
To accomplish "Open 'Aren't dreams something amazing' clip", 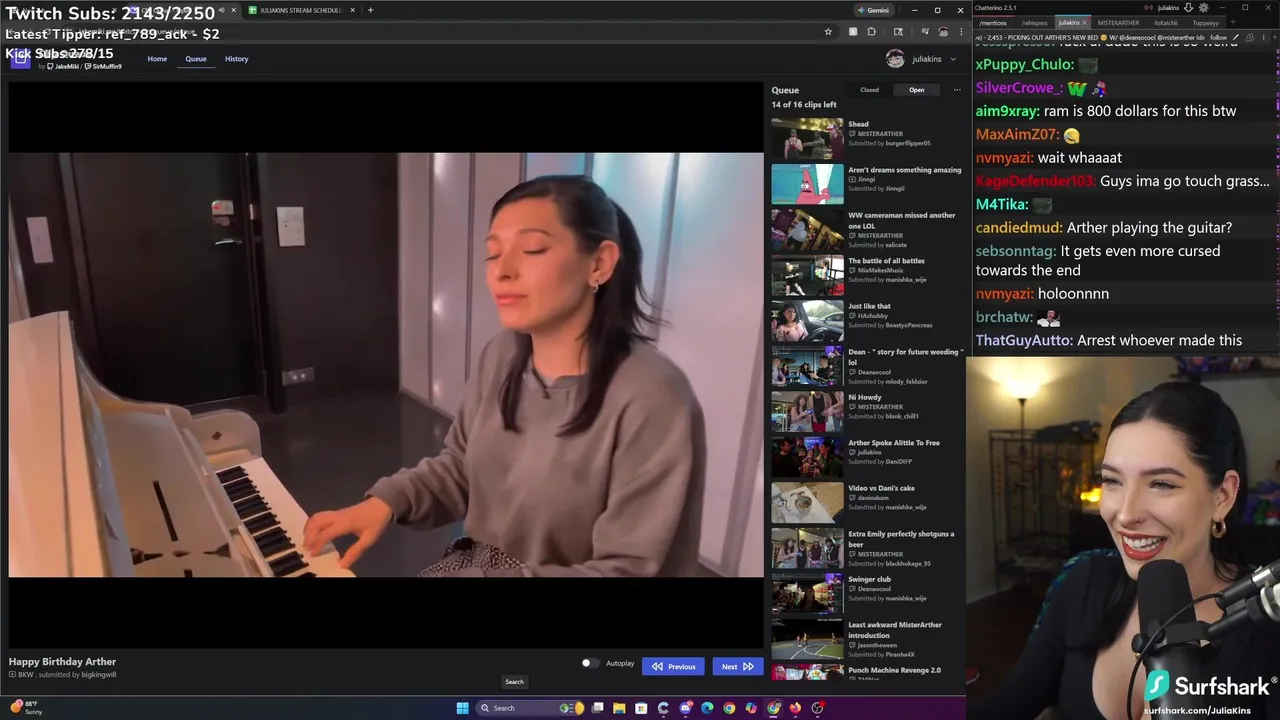I will point(807,184).
